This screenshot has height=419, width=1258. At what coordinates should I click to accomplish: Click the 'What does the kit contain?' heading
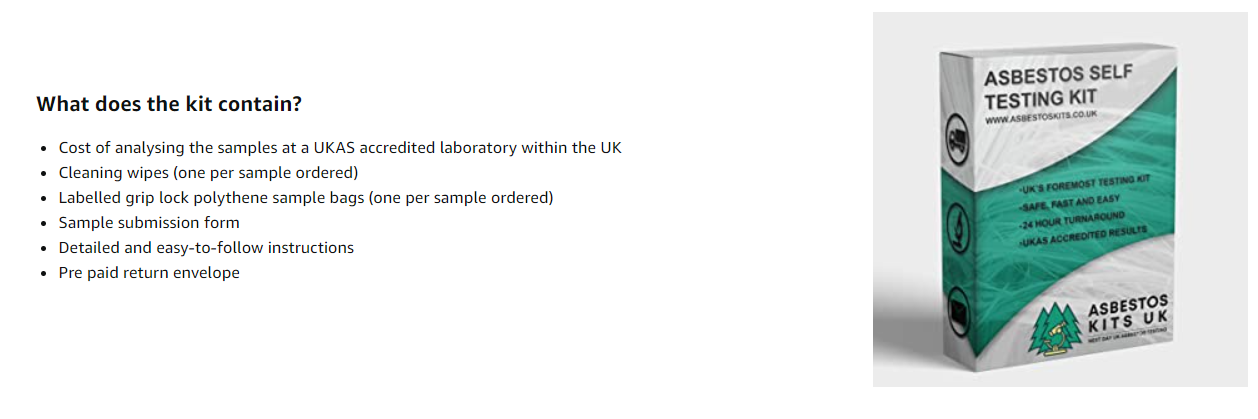(x=169, y=104)
